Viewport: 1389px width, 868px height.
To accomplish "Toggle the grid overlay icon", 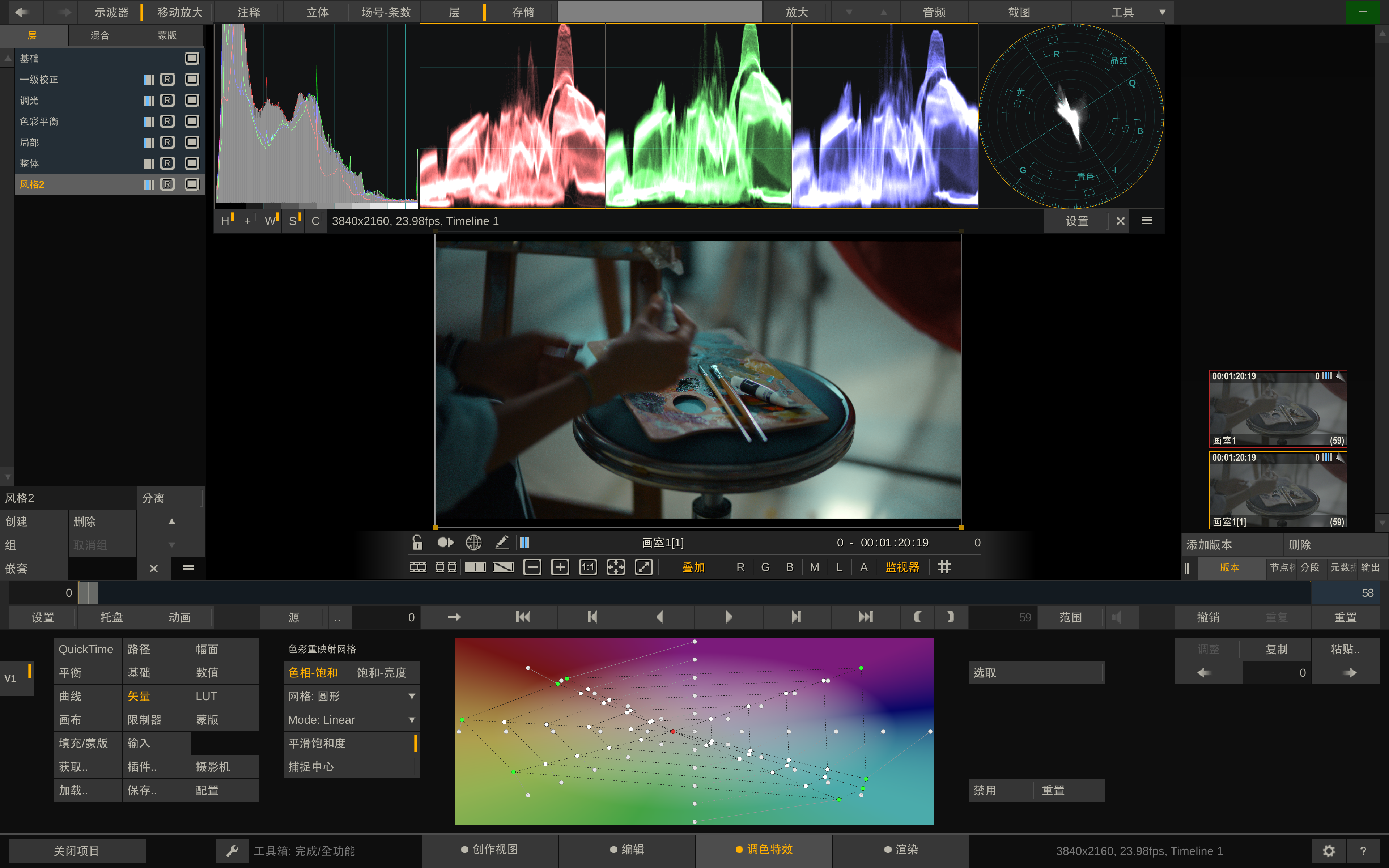I will coord(944,567).
